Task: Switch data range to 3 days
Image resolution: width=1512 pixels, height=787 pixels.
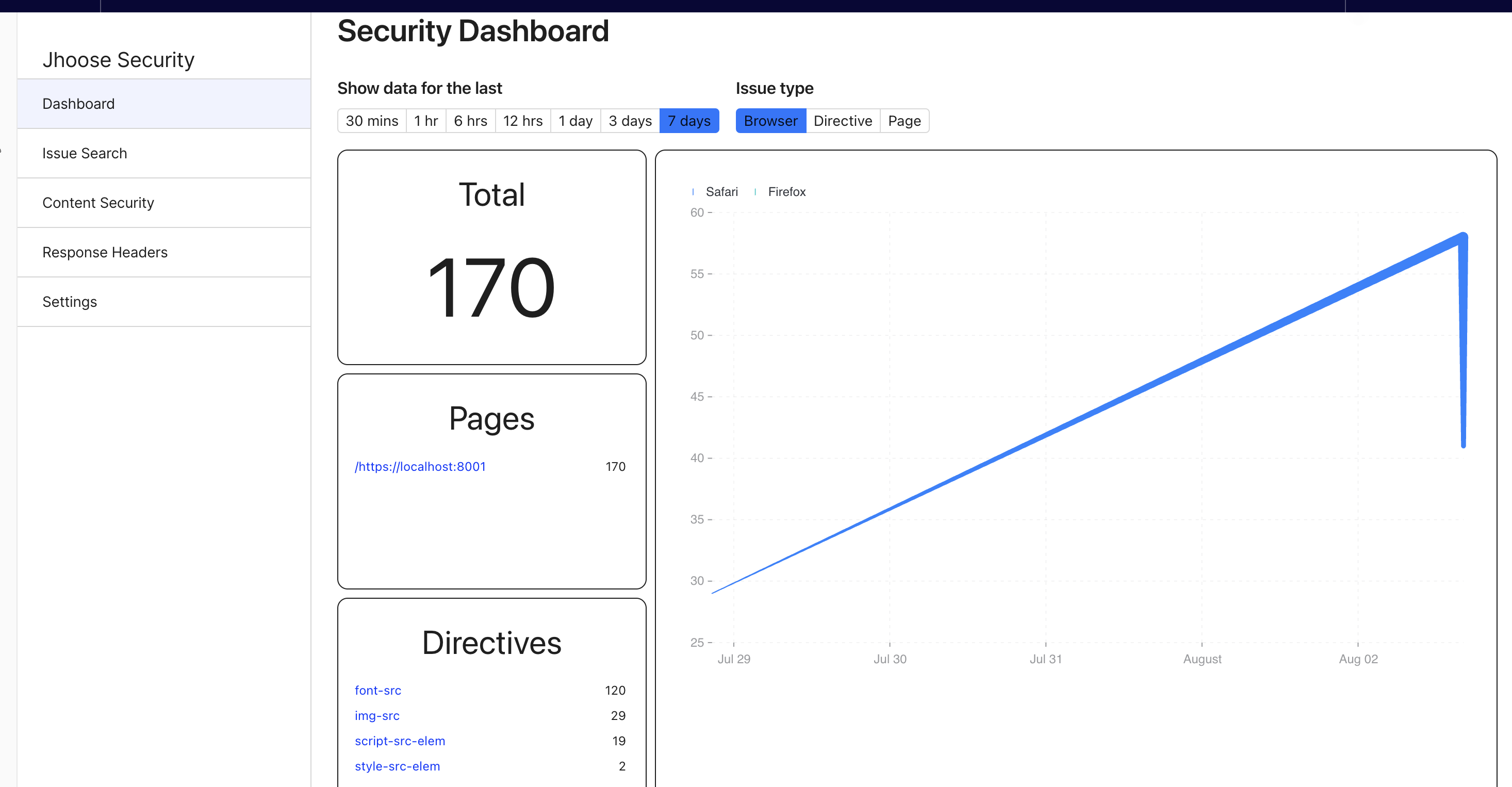Action: [630, 121]
